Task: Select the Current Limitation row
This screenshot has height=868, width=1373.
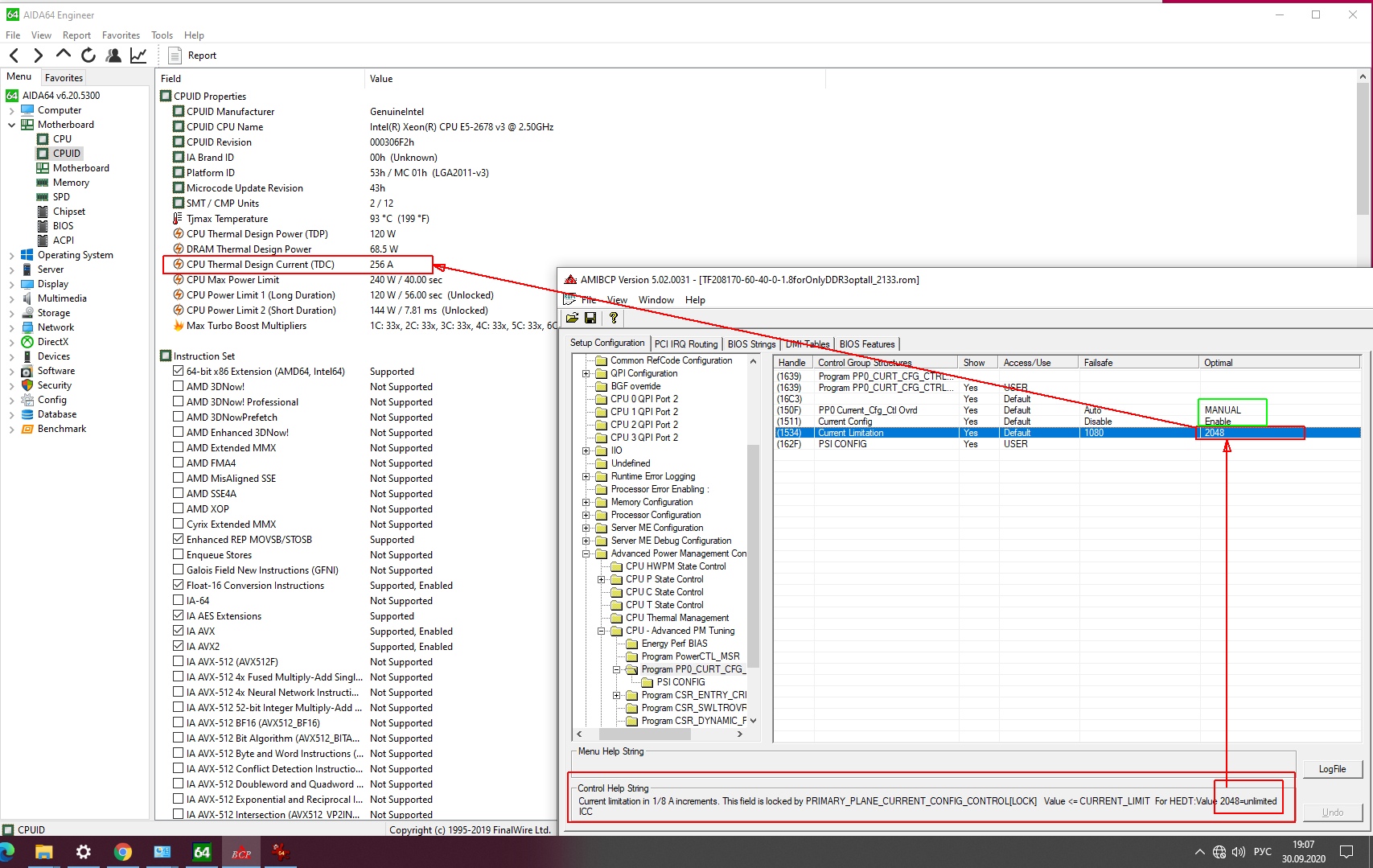Action: (x=1067, y=433)
